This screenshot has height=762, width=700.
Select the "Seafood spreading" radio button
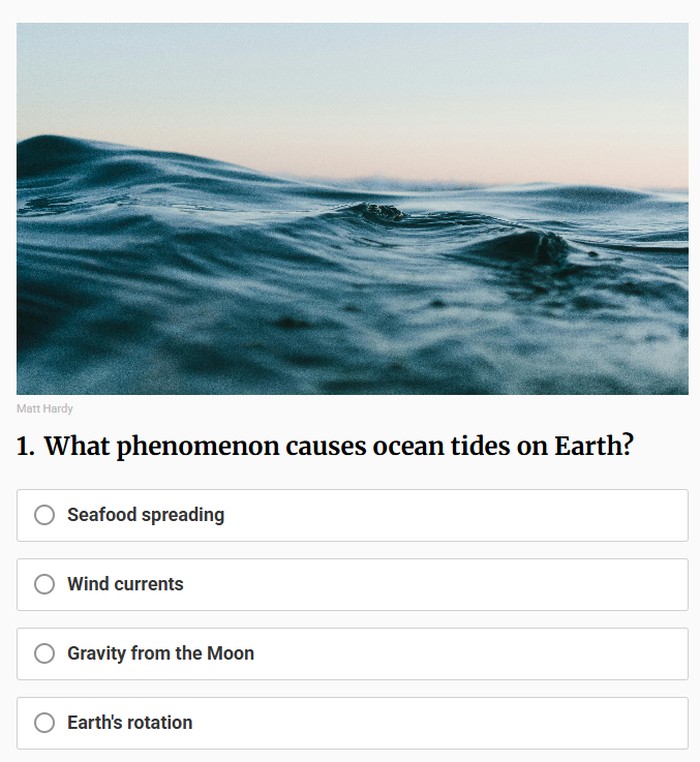tap(44, 515)
